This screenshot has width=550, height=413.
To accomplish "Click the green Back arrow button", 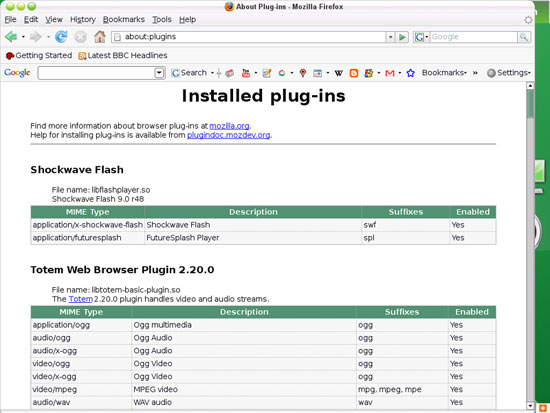I will coord(11,37).
